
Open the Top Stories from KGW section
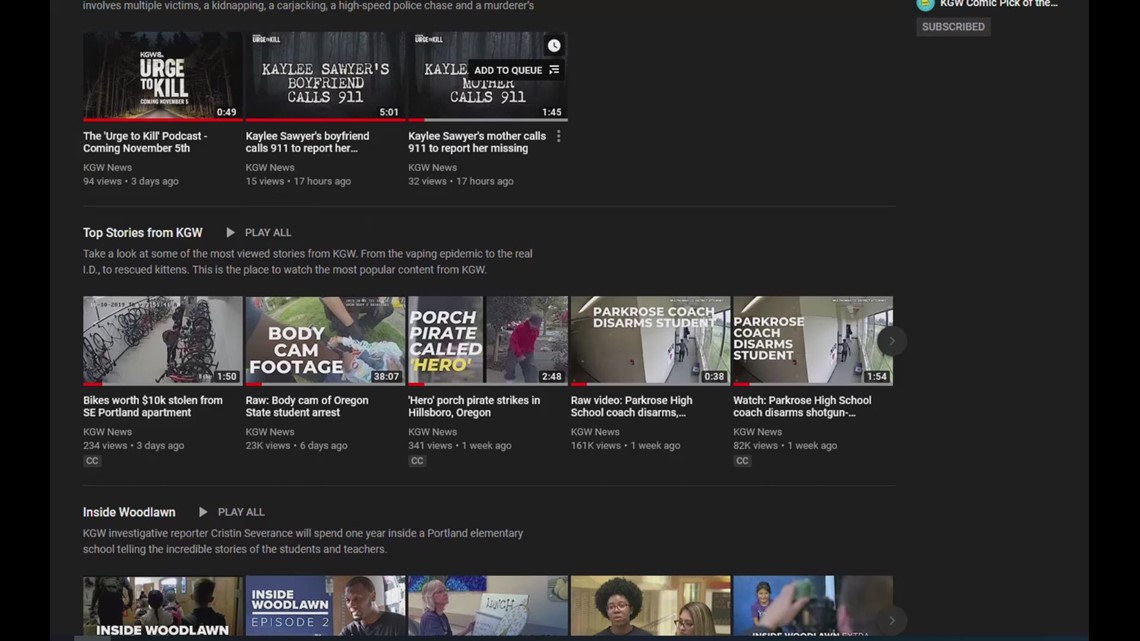[x=142, y=232]
